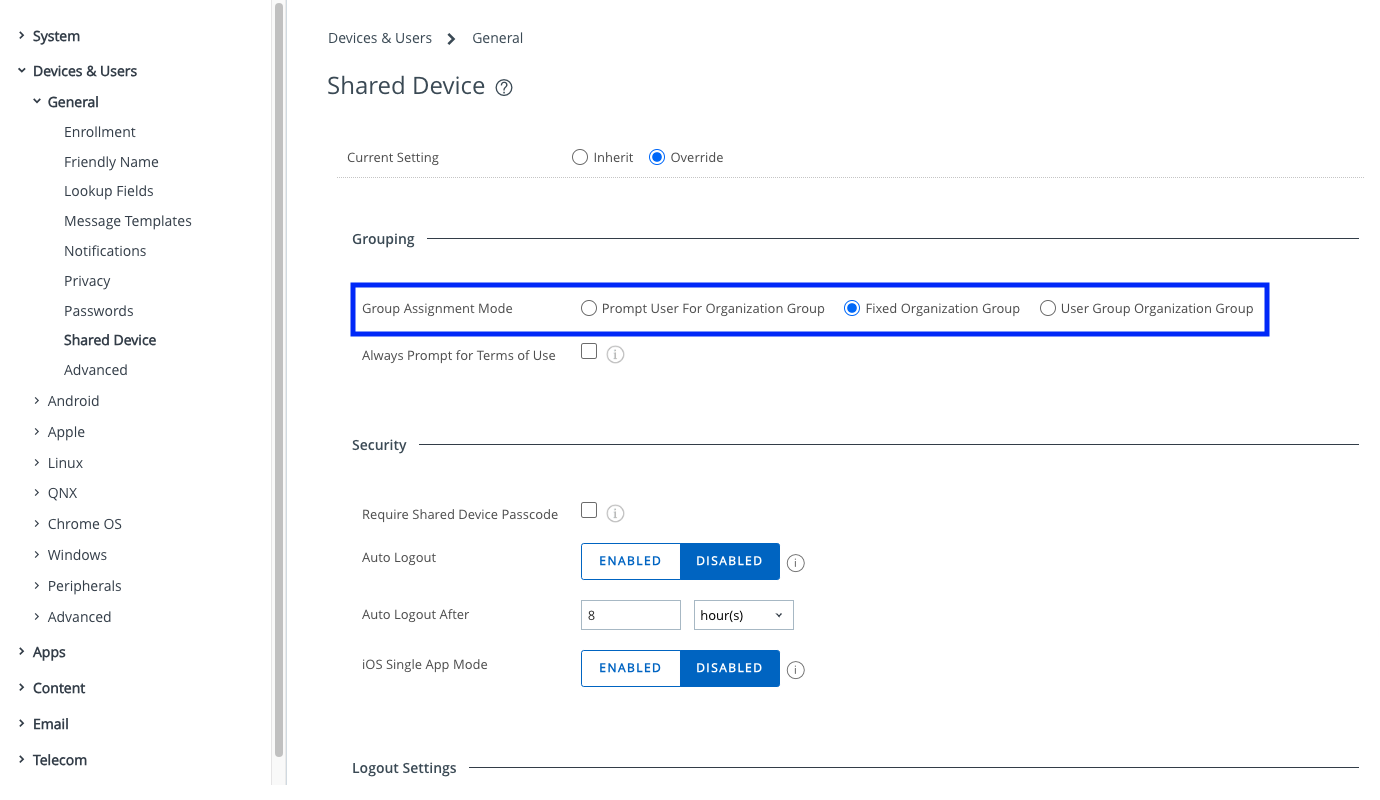The width and height of the screenshot is (1380, 800).
Task: Open the Enrollment settings page
Action: 99,132
